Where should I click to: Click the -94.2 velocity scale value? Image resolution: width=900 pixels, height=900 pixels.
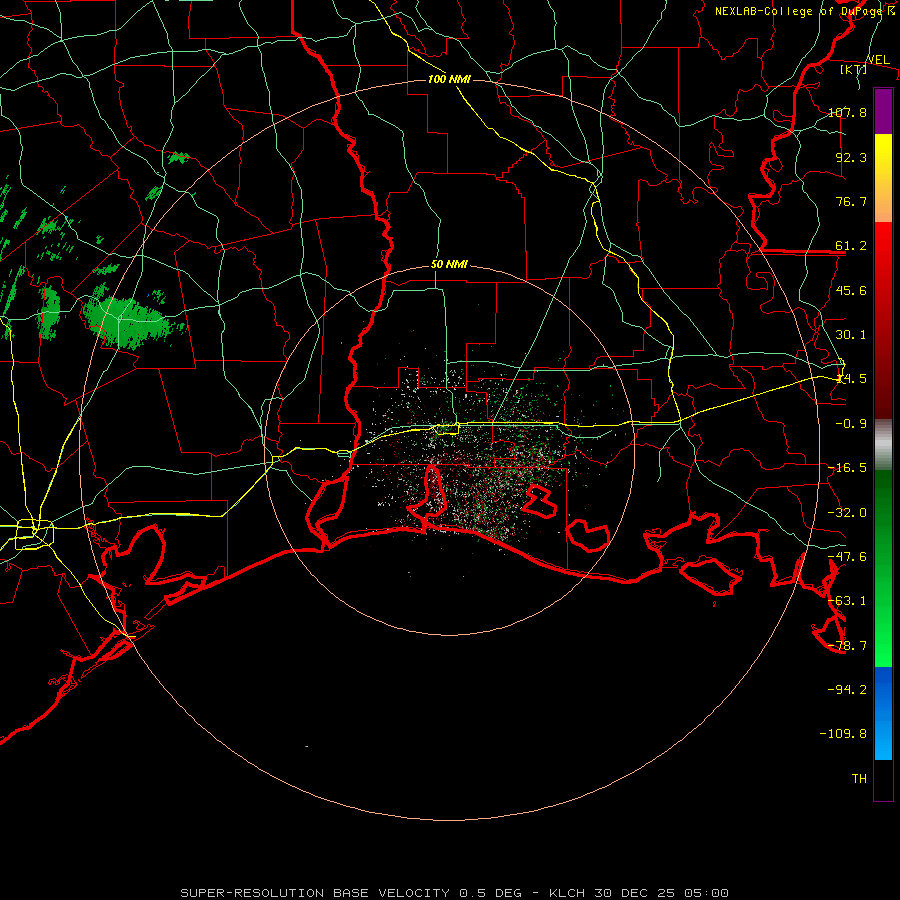click(847, 690)
